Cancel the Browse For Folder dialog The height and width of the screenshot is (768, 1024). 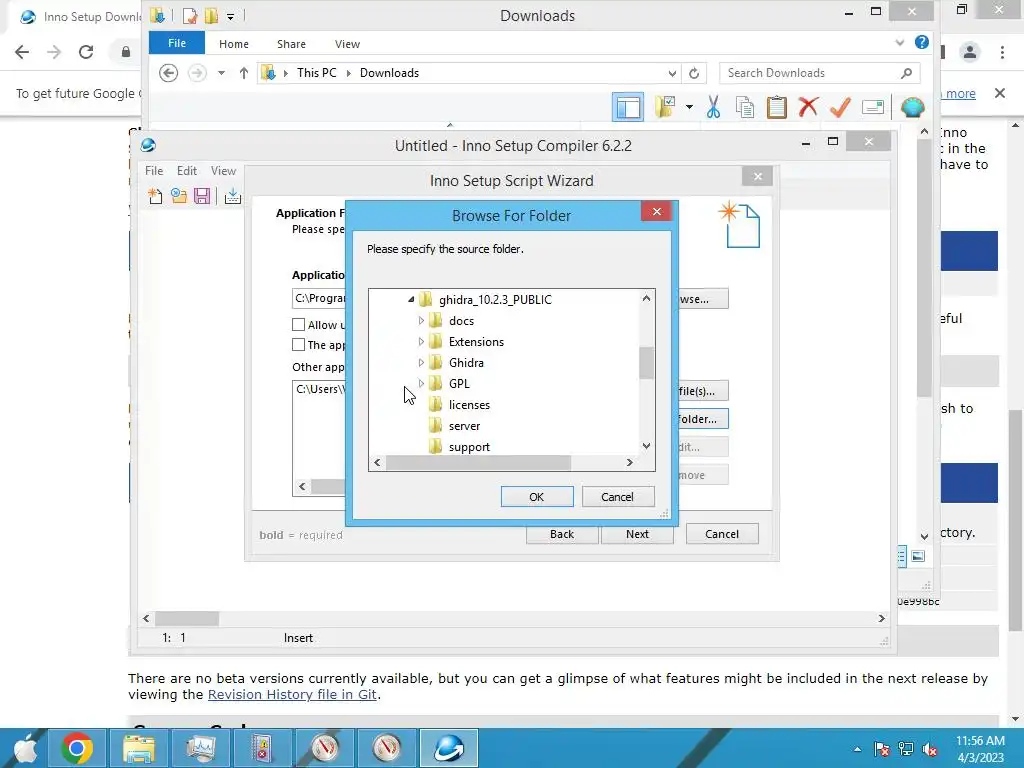point(617,497)
